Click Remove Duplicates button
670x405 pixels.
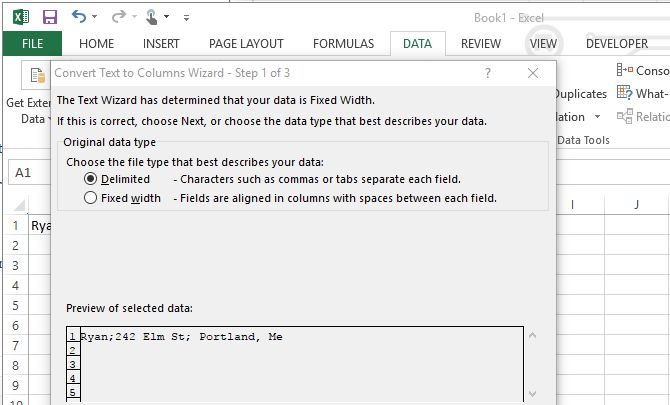pos(580,94)
